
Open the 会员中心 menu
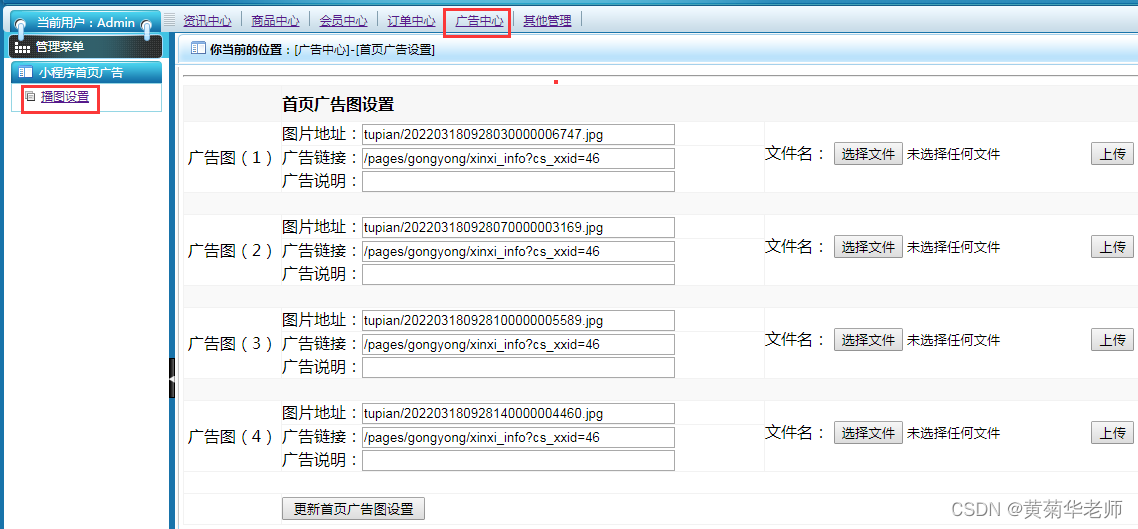343,21
